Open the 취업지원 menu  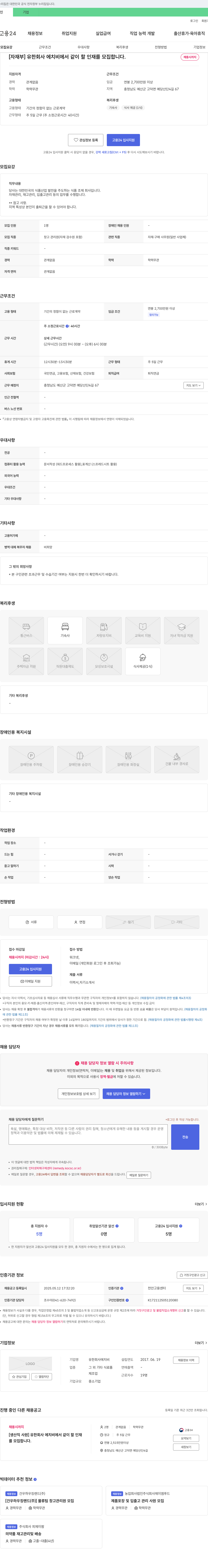click(69, 33)
